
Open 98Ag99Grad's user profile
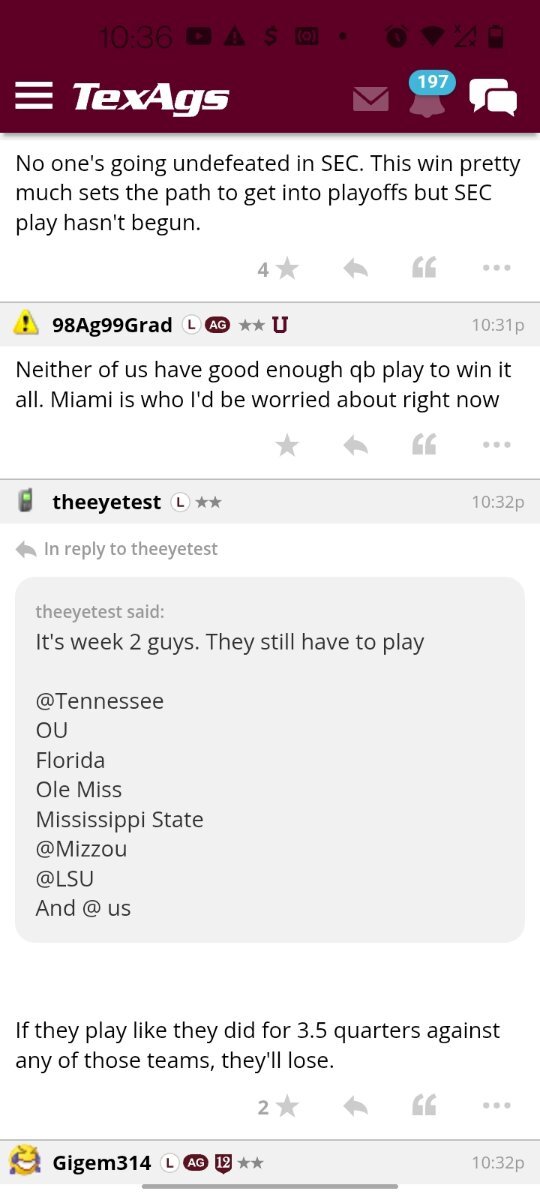point(112,324)
